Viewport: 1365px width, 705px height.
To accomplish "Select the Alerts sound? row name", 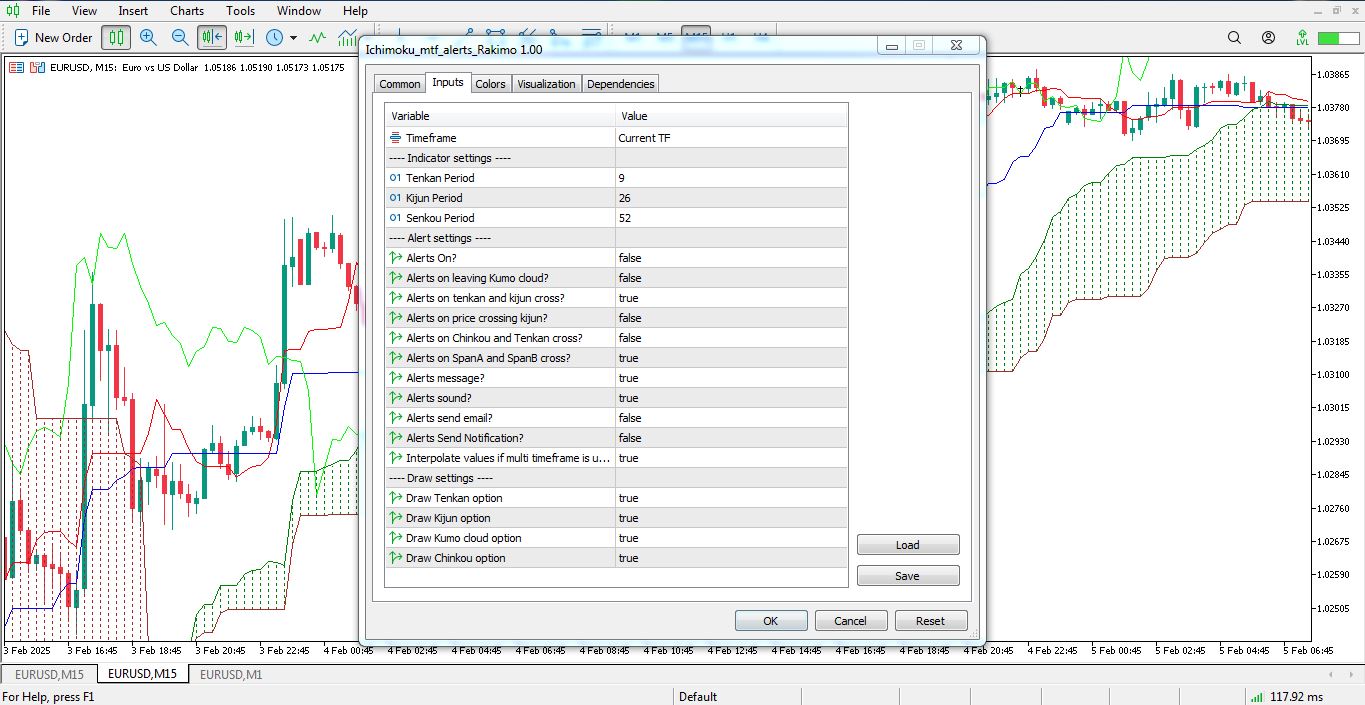I will coord(438,398).
